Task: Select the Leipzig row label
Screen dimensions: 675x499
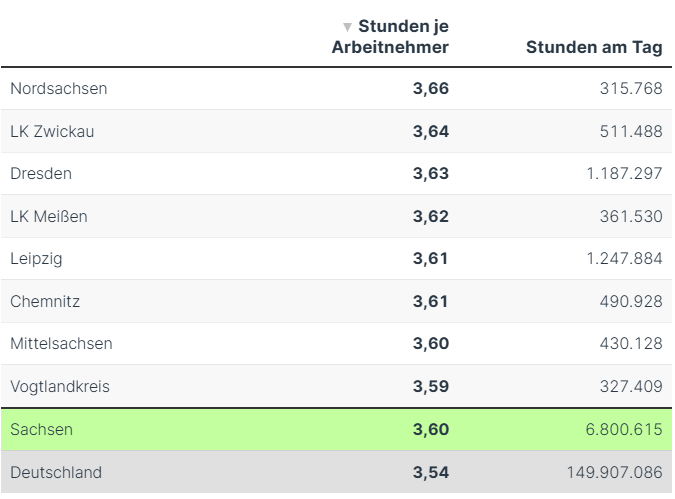Action: coord(36,258)
